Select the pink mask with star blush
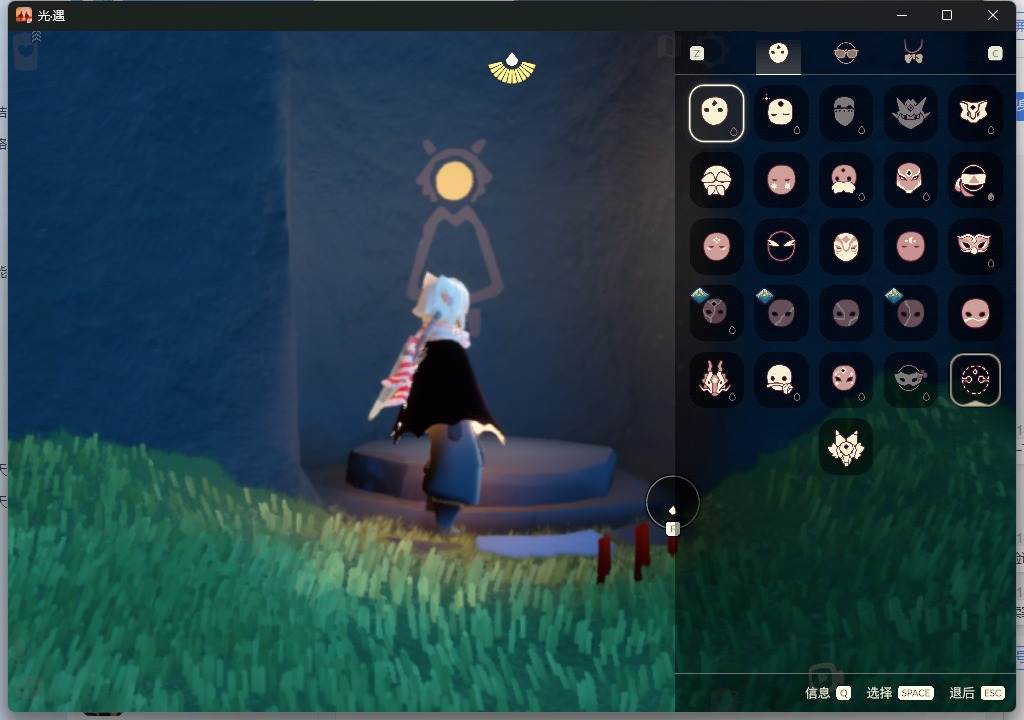This screenshot has width=1024, height=720. [x=781, y=180]
